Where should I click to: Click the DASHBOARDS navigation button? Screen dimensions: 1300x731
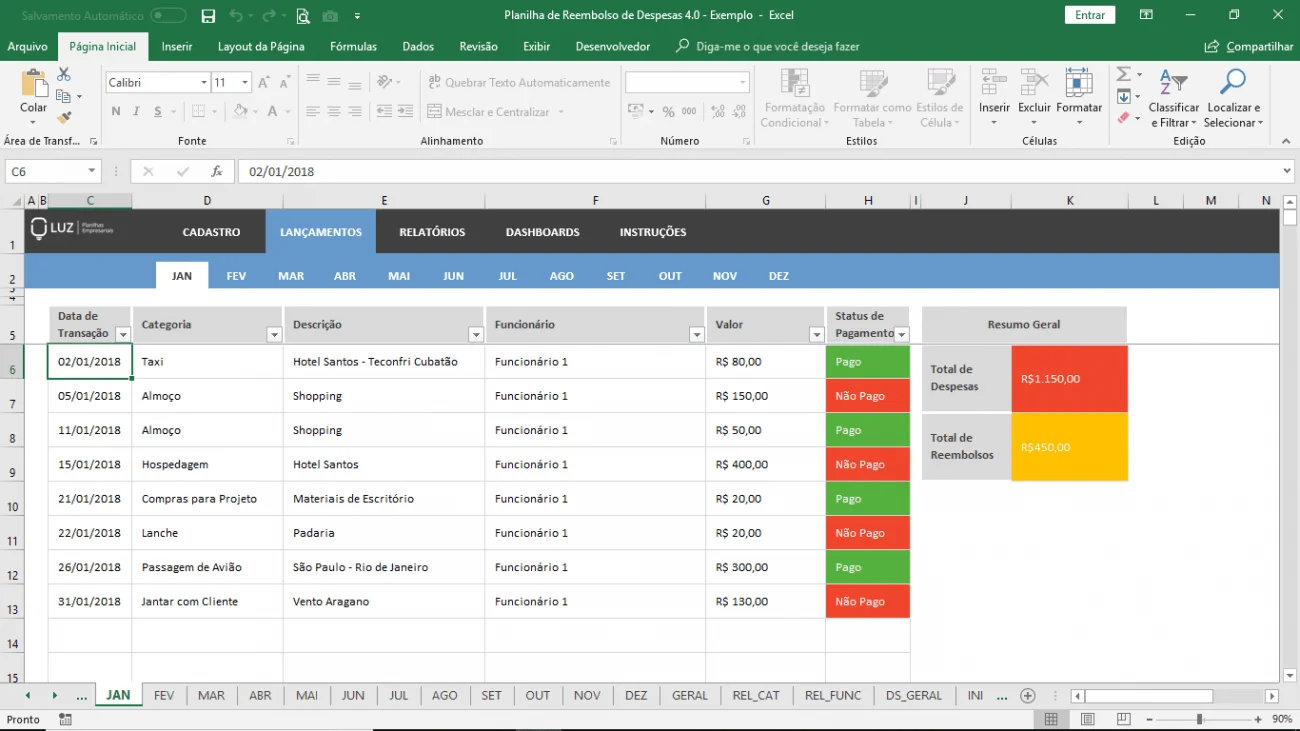542,232
